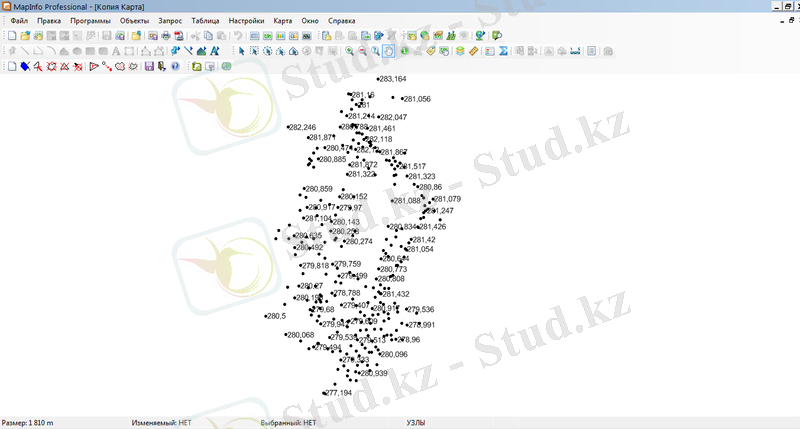Viewport: 800px width, 429px height.
Task: Open a New Grapher window icon
Action: tap(281, 36)
